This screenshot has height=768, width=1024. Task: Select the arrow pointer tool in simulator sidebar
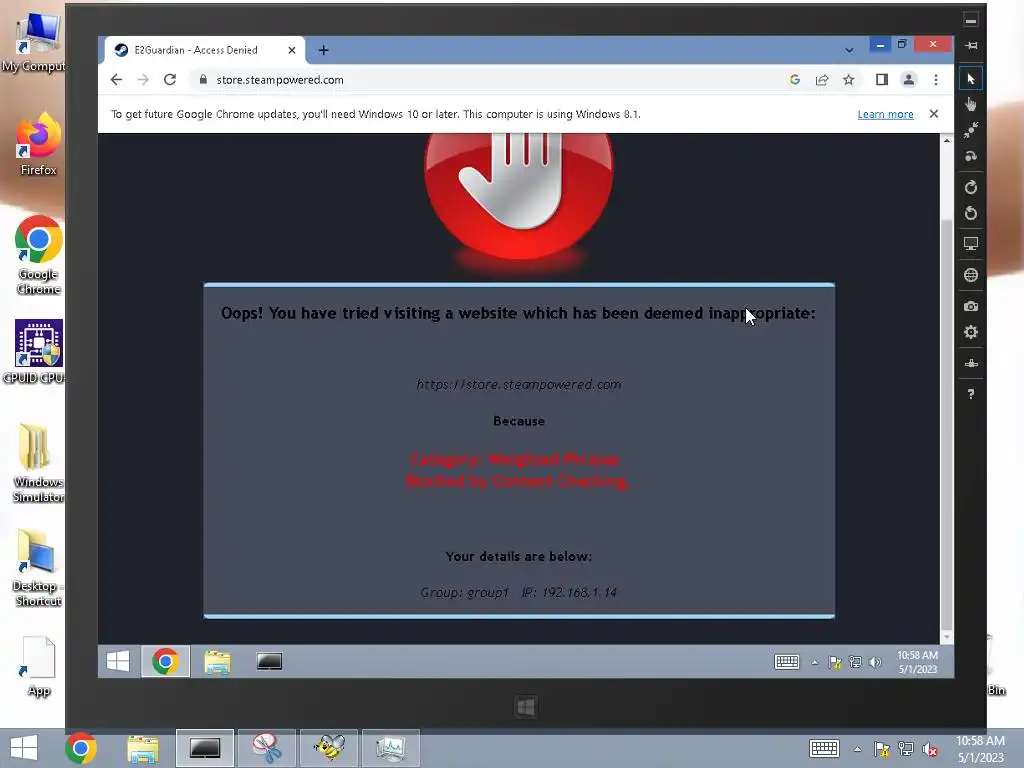coord(970,79)
